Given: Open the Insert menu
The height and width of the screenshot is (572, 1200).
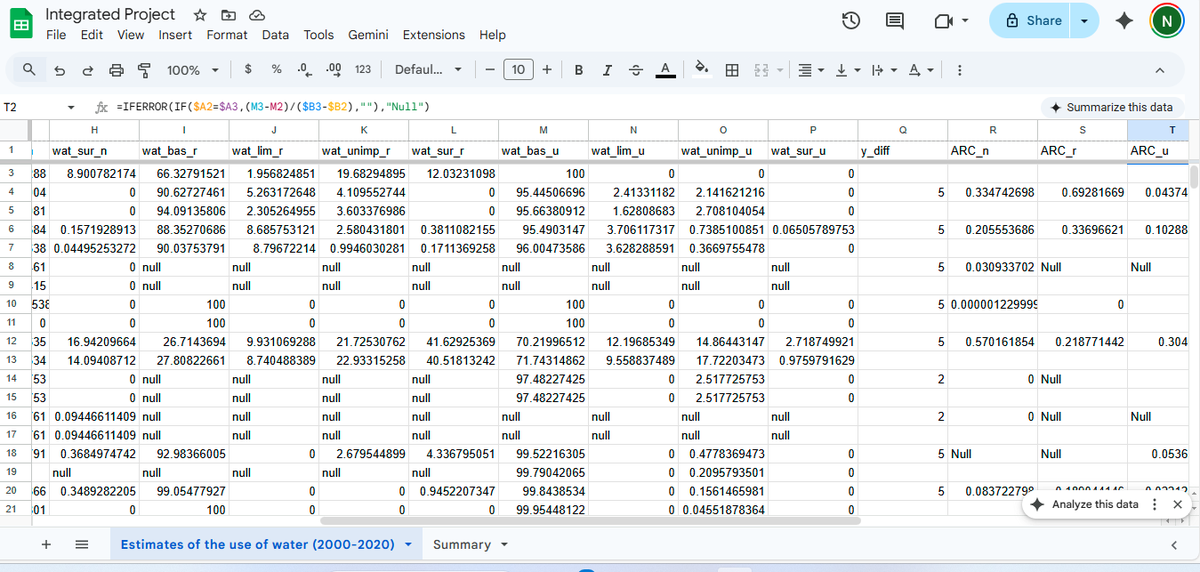Looking at the screenshot, I should click(x=176, y=35).
